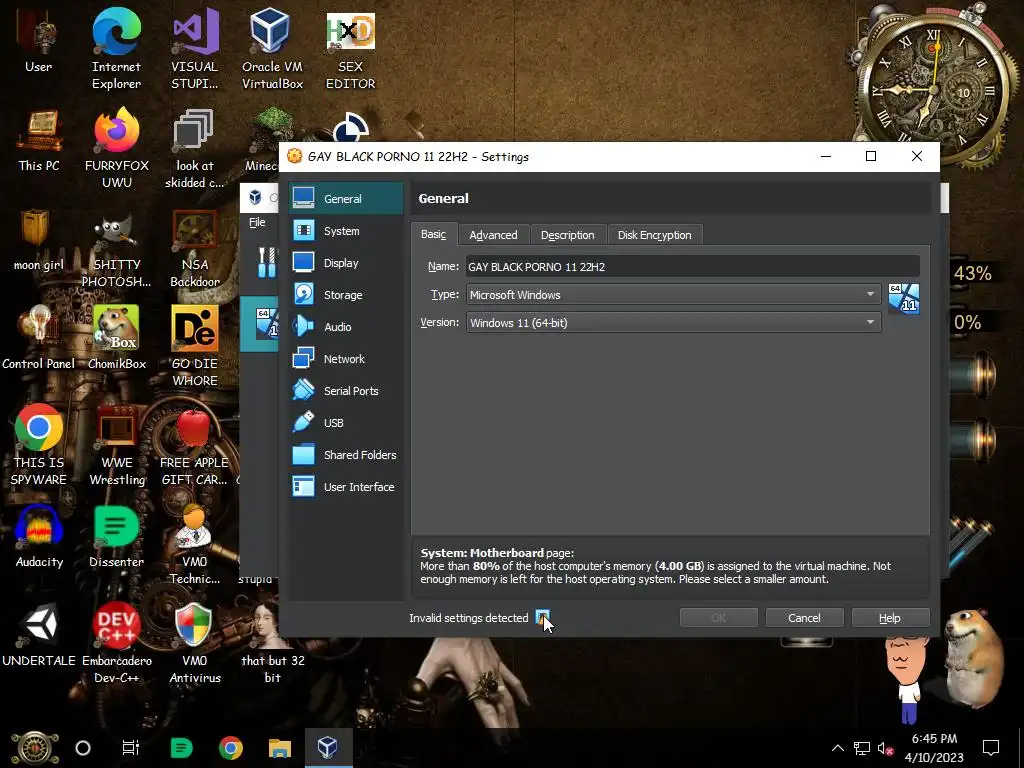Open the Dissenter desktop shortcut
Viewport: 1024px width, 768px height.
click(116, 537)
